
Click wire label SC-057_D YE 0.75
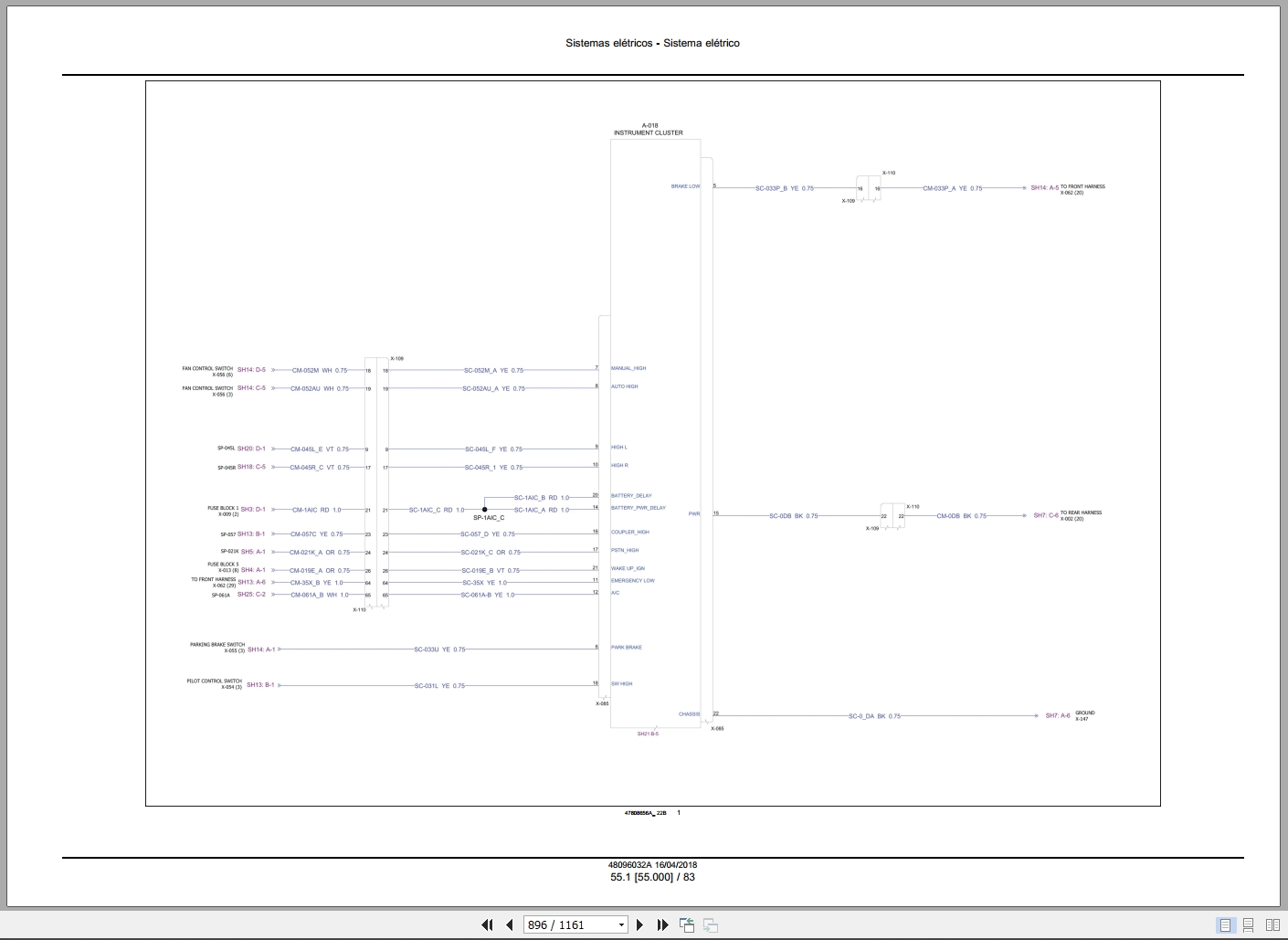point(488,534)
